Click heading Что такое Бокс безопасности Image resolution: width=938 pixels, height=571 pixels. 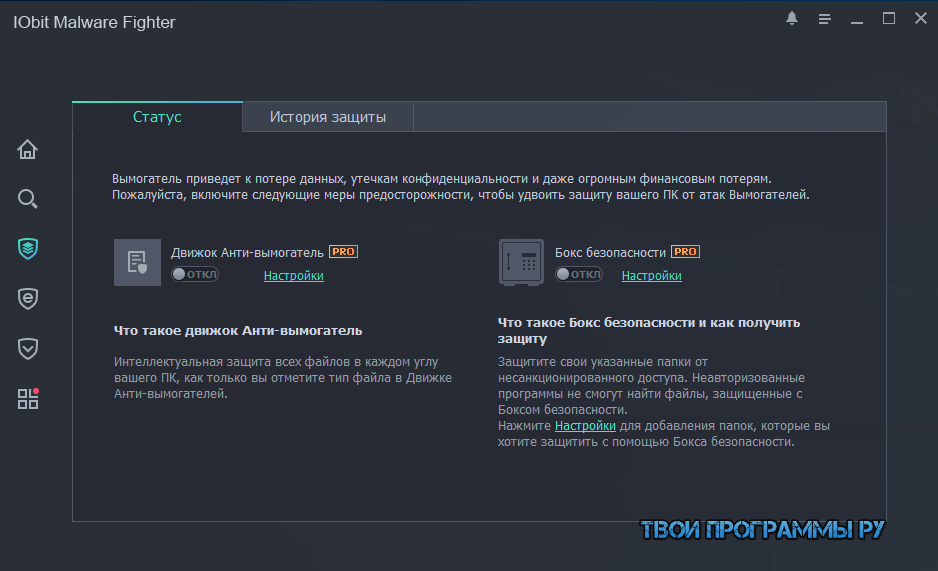pyautogui.click(x=648, y=331)
